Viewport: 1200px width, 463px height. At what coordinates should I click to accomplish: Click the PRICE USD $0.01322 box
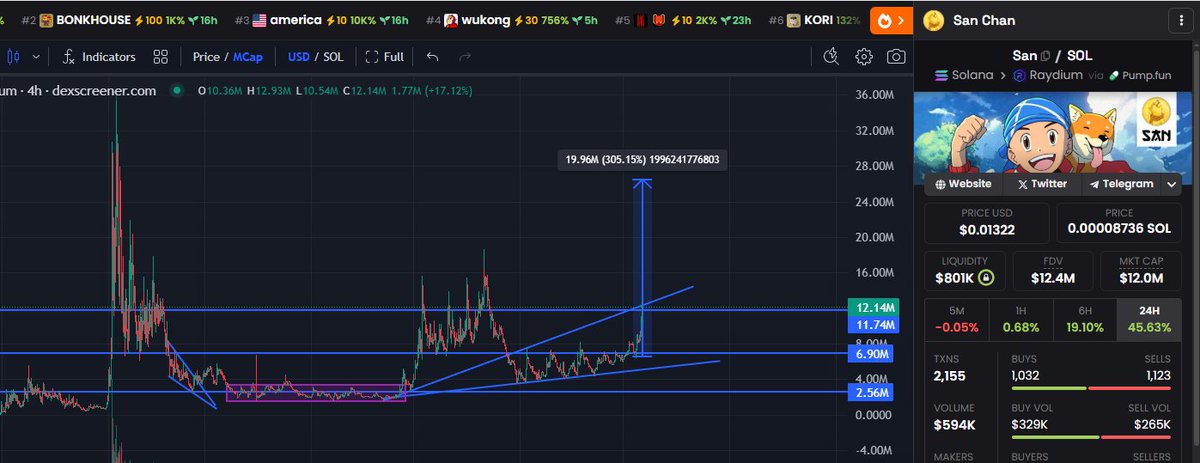[x=986, y=222]
